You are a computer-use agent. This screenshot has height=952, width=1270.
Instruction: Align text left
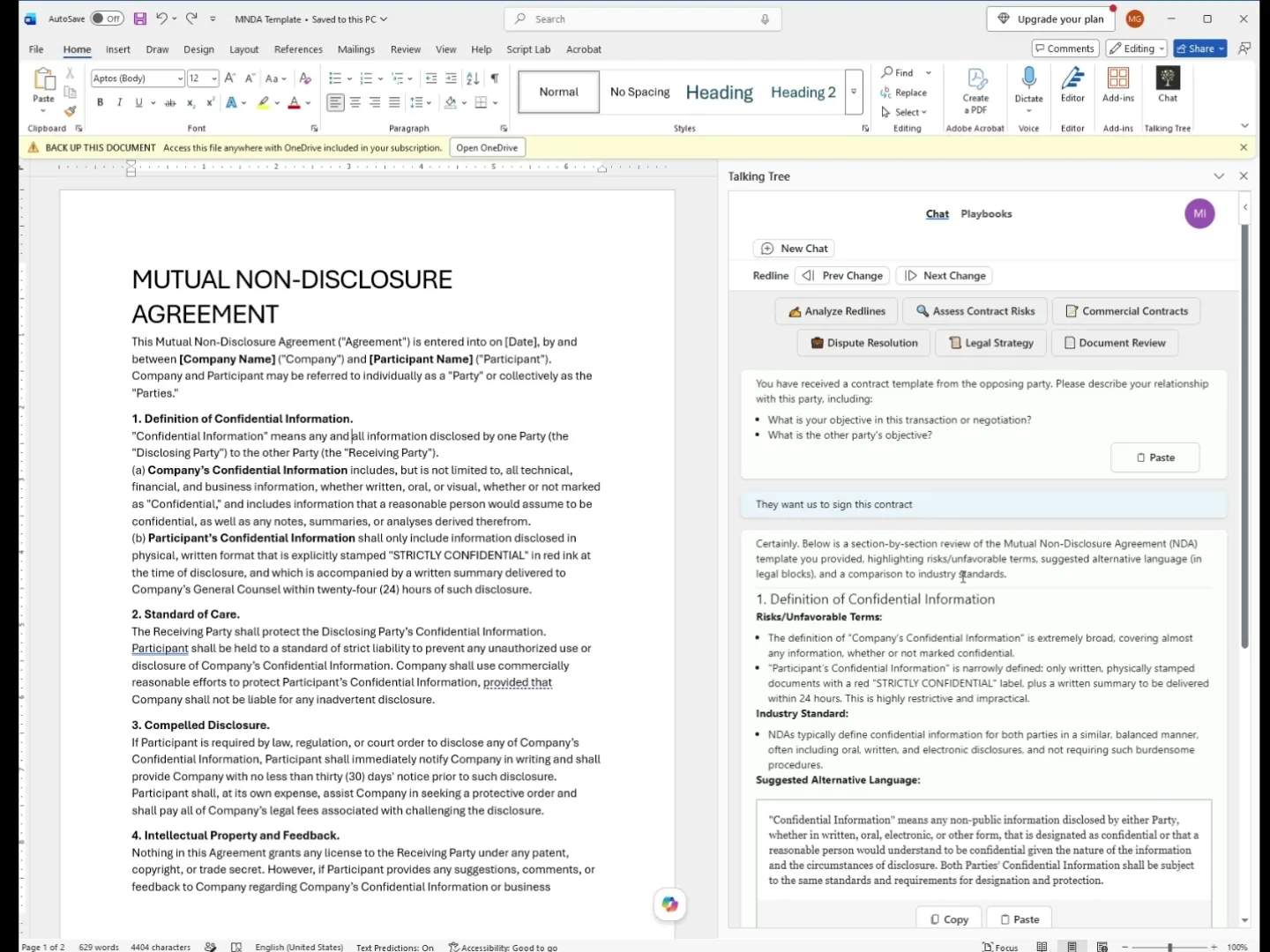tap(335, 103)
